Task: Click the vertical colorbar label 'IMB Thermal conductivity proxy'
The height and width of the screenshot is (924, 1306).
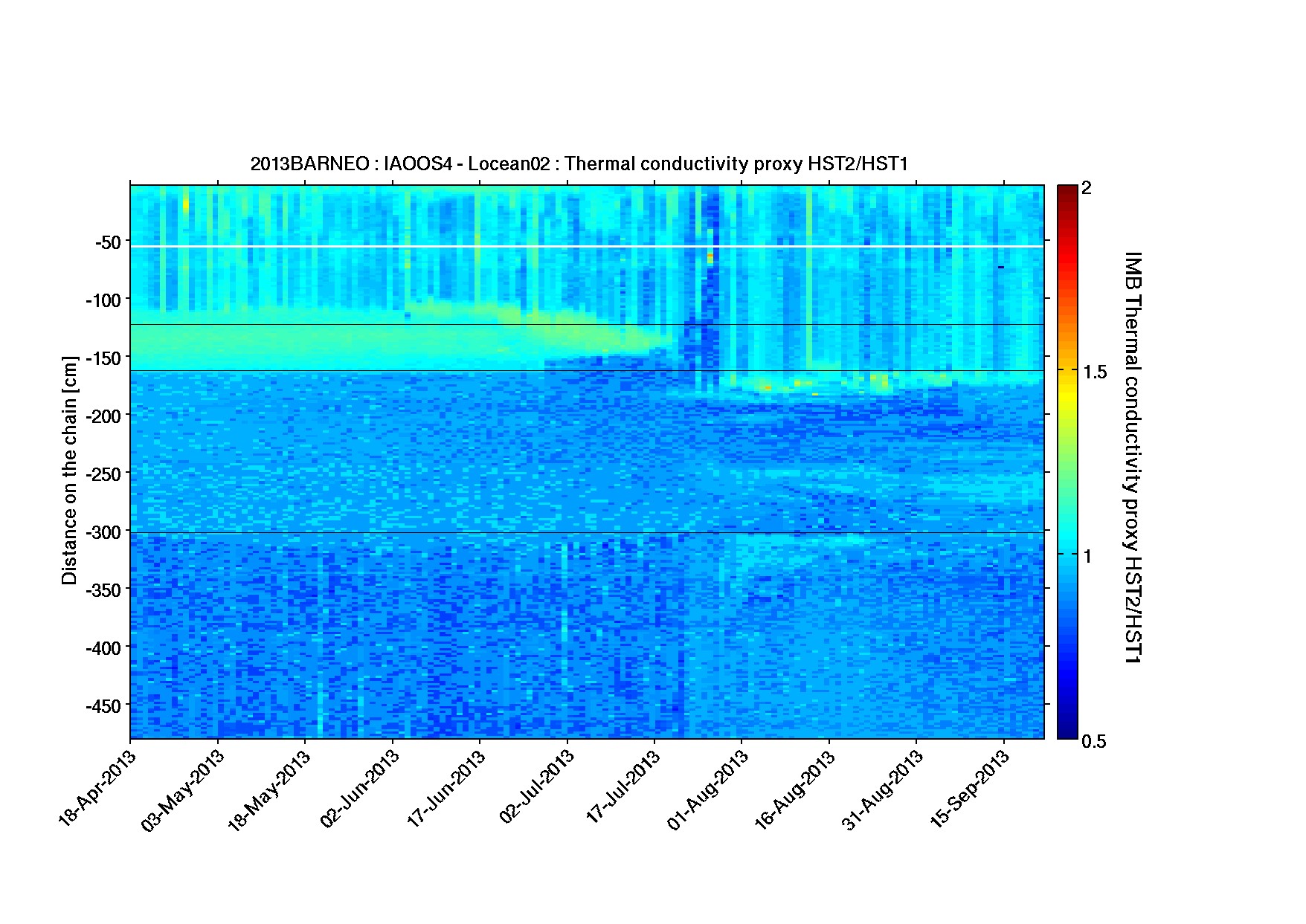Action: point(1131,456)
